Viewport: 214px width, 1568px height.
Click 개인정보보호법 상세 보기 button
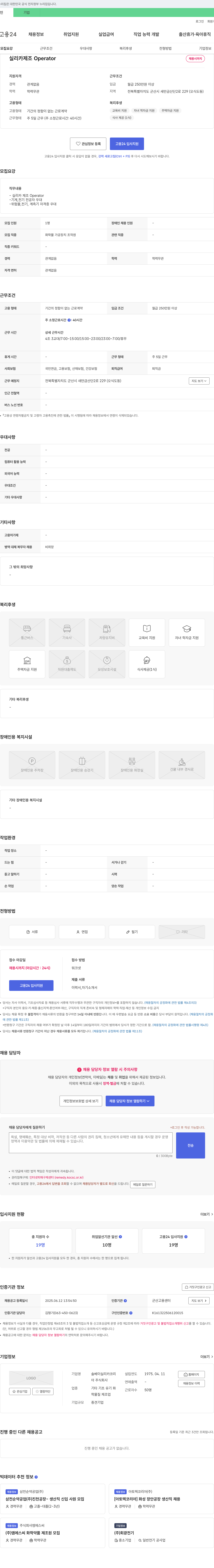pos(81,1101)
